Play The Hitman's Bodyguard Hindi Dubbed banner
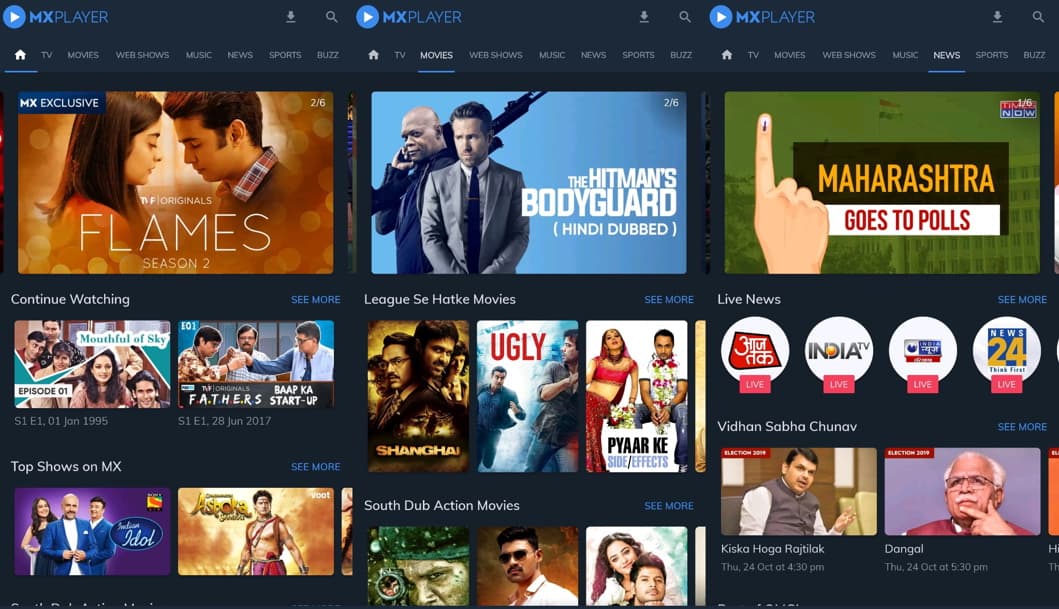 coord(528,182)
